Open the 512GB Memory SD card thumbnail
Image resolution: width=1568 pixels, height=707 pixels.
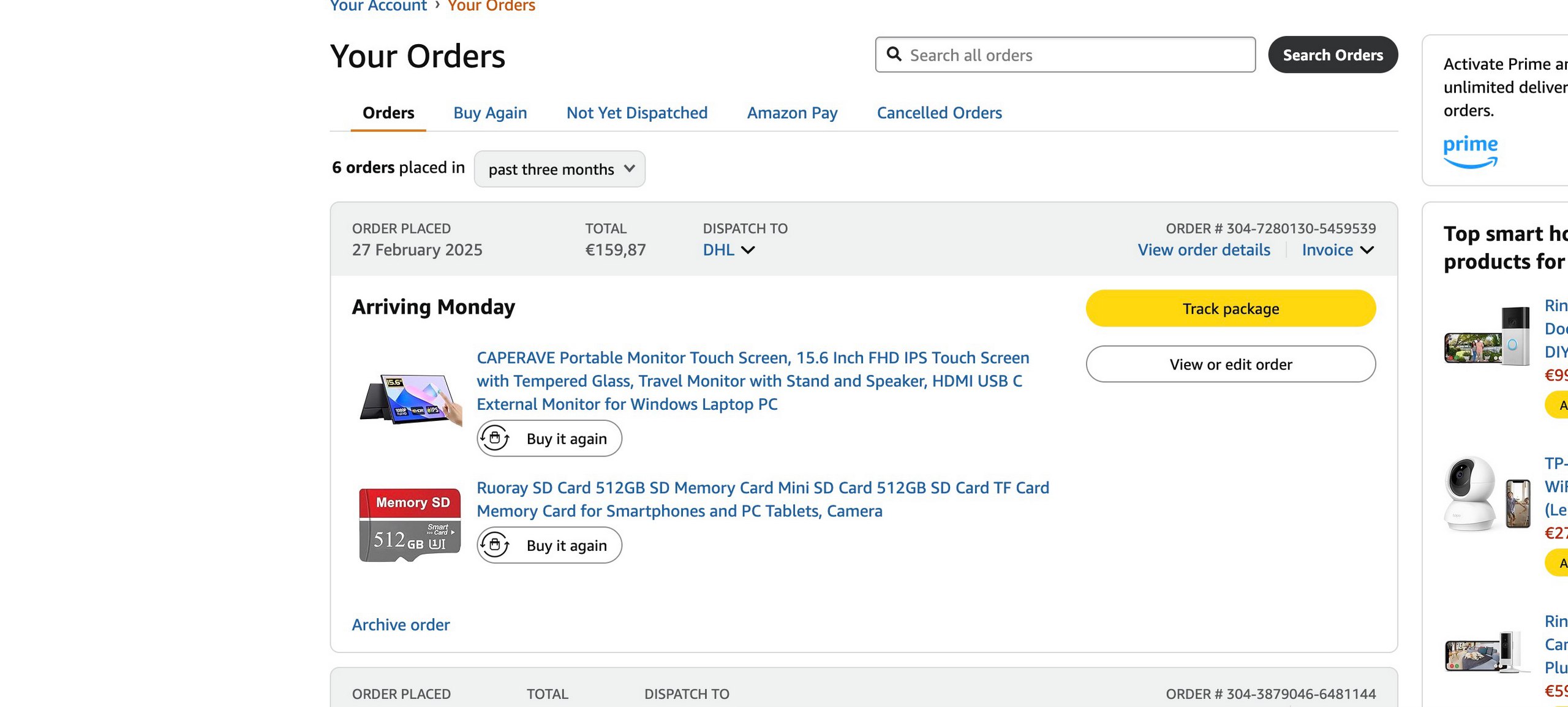pyautogui.click(x=410, y=524)
